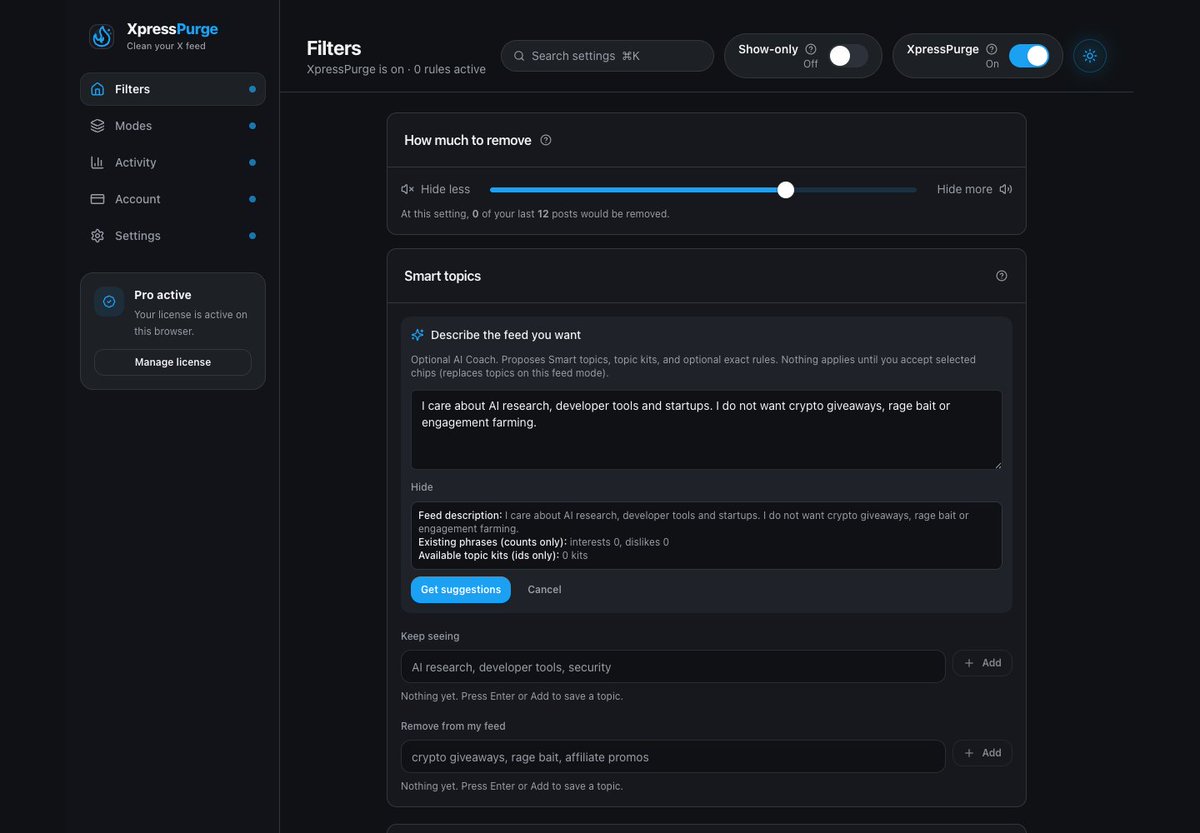
Task: Click the Hide less muted speaker icon
Action: 407,189
